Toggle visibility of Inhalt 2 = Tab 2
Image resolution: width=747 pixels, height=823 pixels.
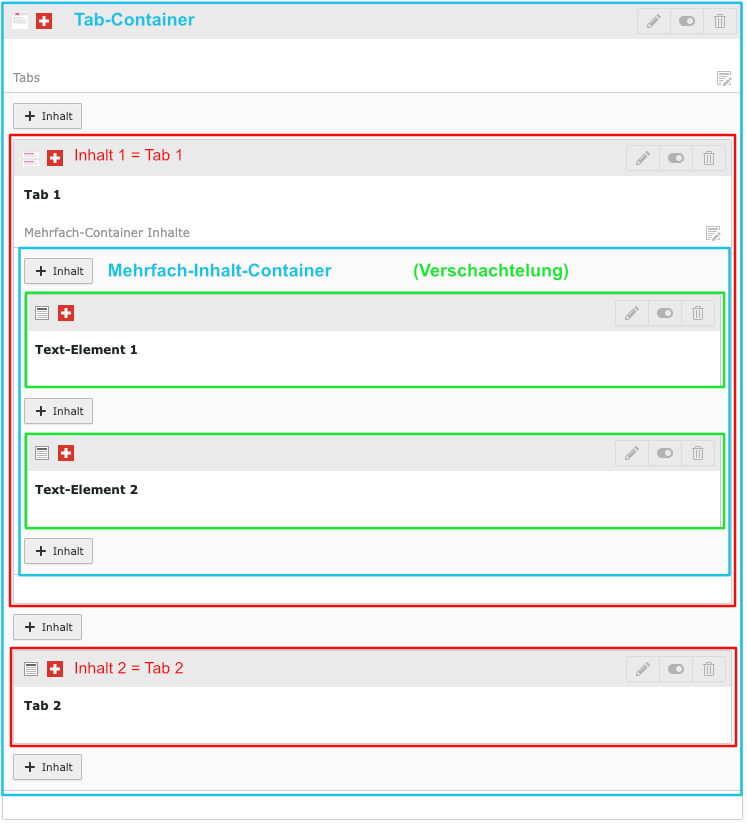click(x=676, y=669)
